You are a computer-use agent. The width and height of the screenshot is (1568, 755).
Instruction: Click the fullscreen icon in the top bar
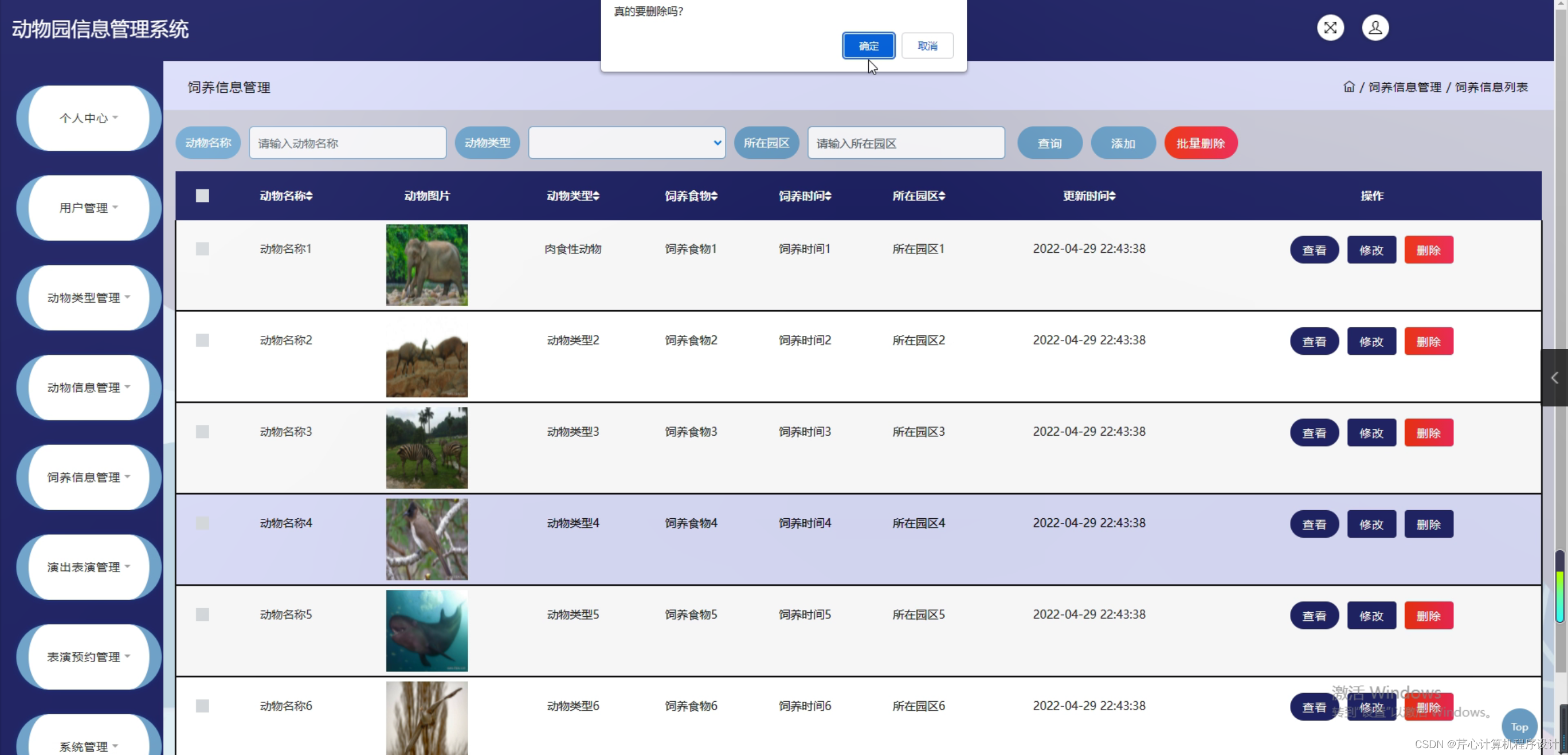(x=1331, y=28)
